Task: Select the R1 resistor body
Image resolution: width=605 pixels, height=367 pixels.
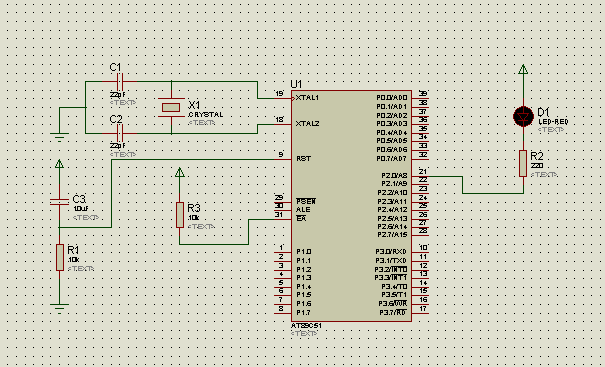Action: [60, 257]
